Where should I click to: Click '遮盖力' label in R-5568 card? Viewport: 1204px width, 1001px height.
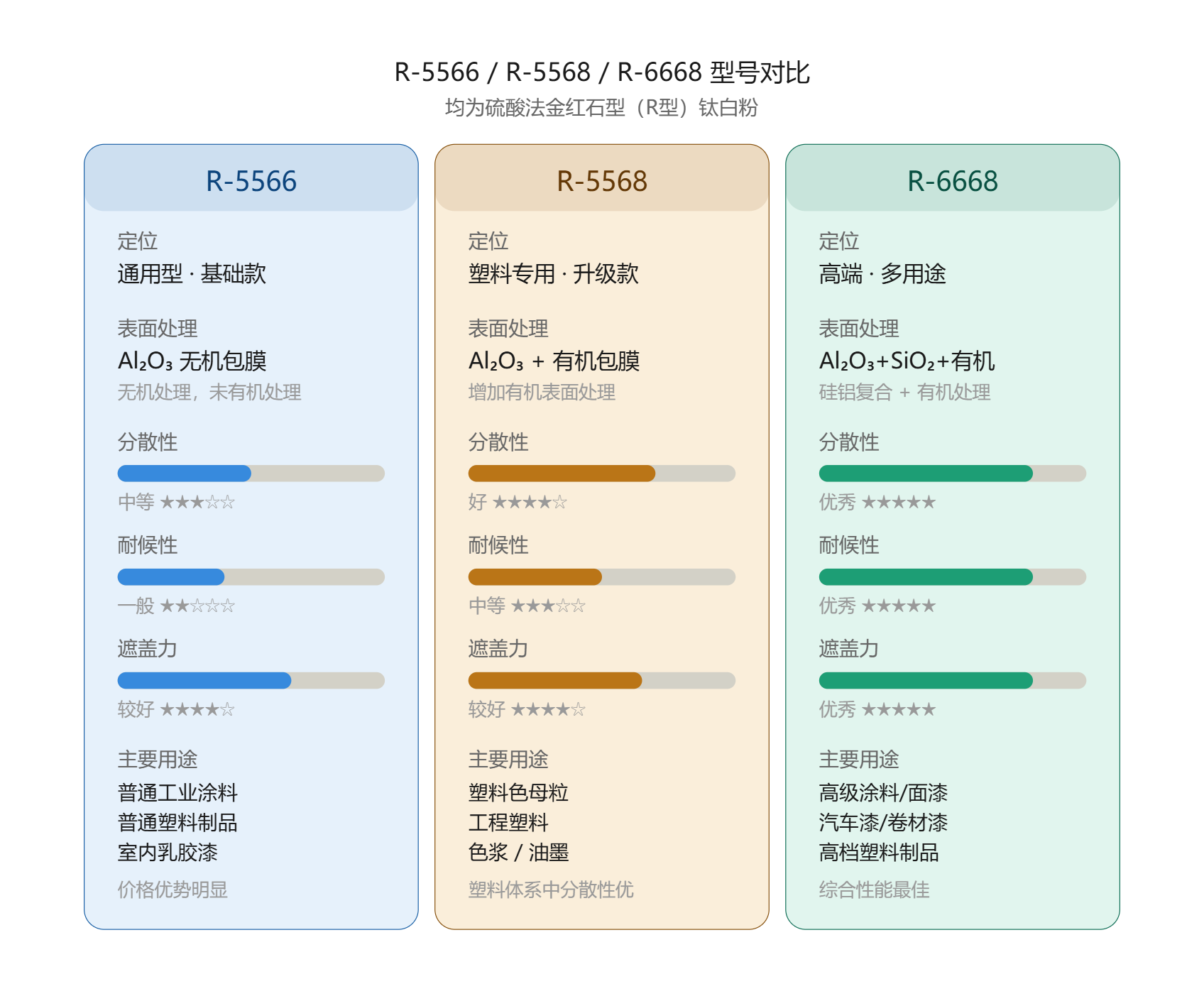tap(498, 650)
